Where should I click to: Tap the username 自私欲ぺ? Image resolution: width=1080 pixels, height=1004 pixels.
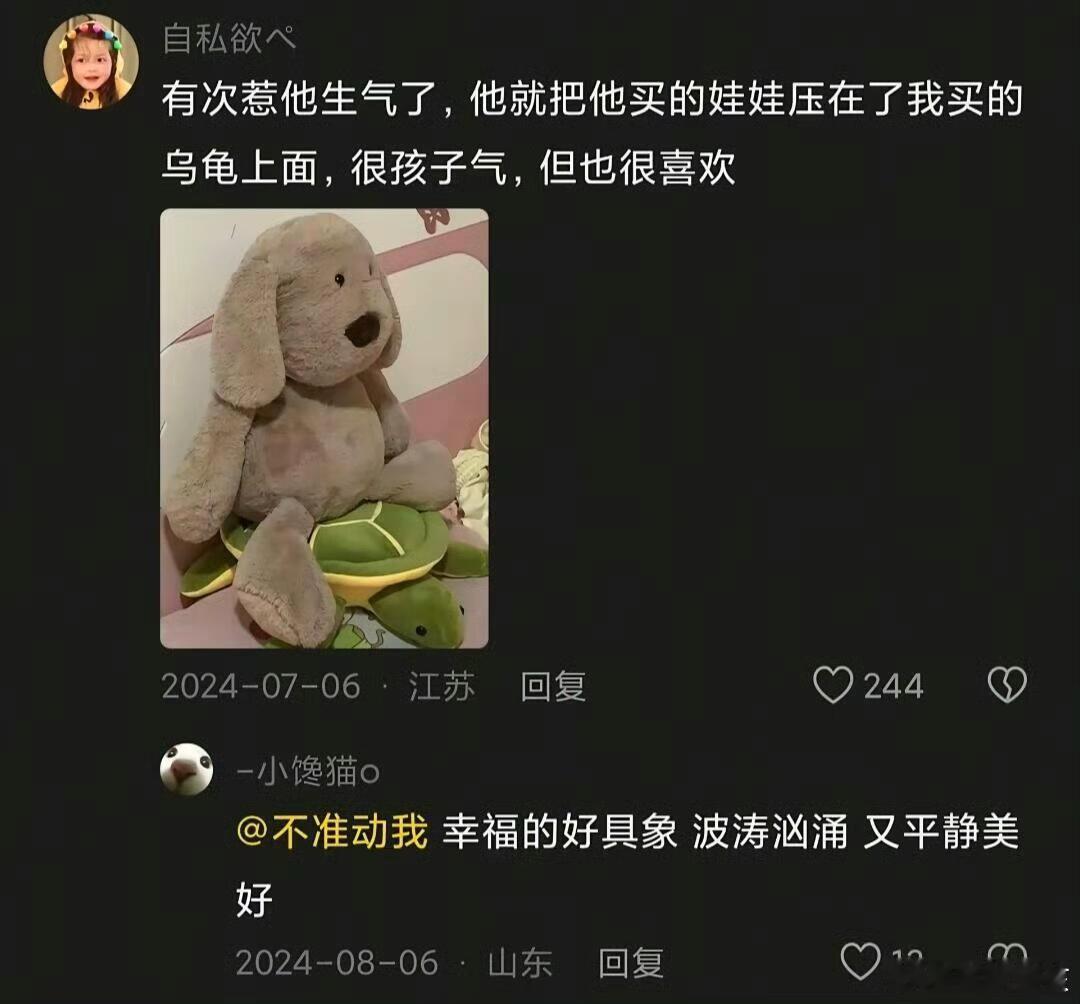[229, 39]
